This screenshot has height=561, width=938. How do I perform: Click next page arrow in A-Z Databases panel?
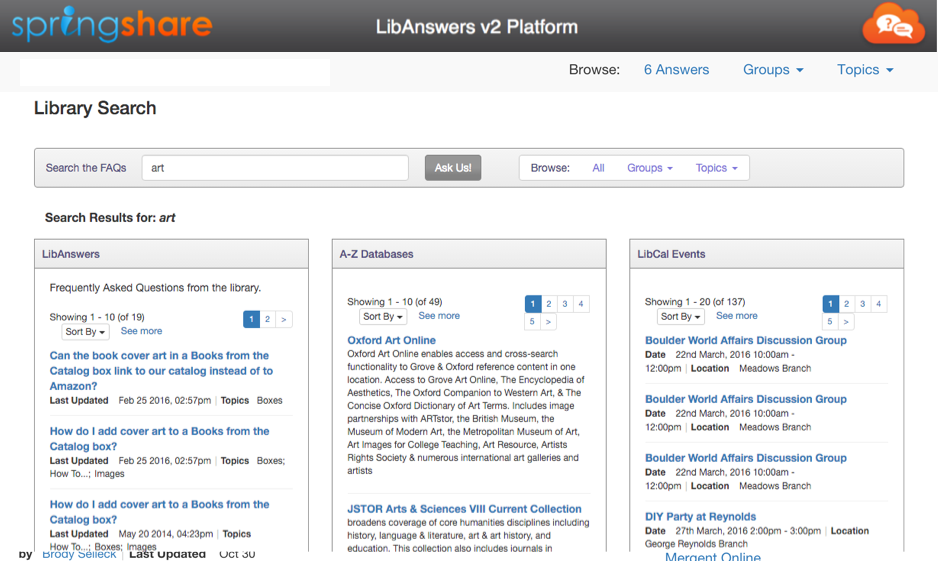tap(549, 322)
